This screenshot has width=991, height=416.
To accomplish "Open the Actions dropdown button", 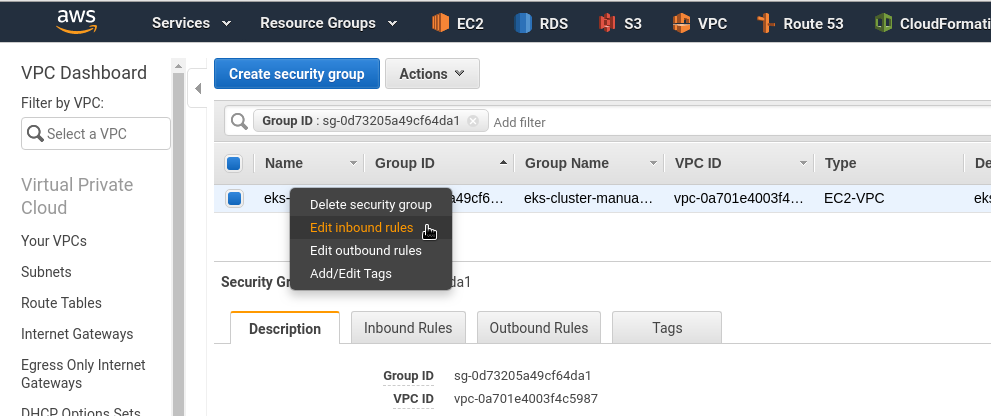I will [x=432, y=74].
